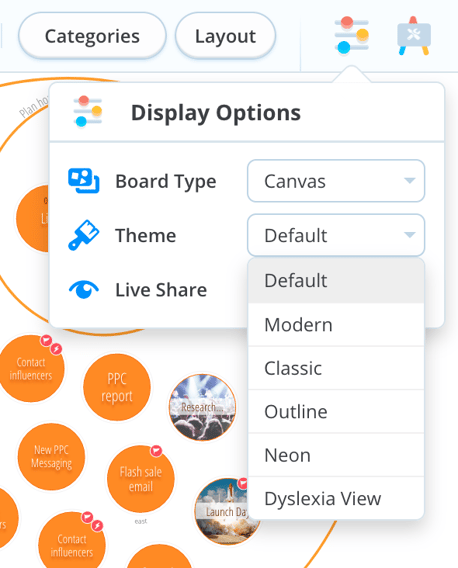This screenshot has width=458, height=568.
Task: Click flag badge on top Contact influencers bubble
Action: (x=46, y=340)
